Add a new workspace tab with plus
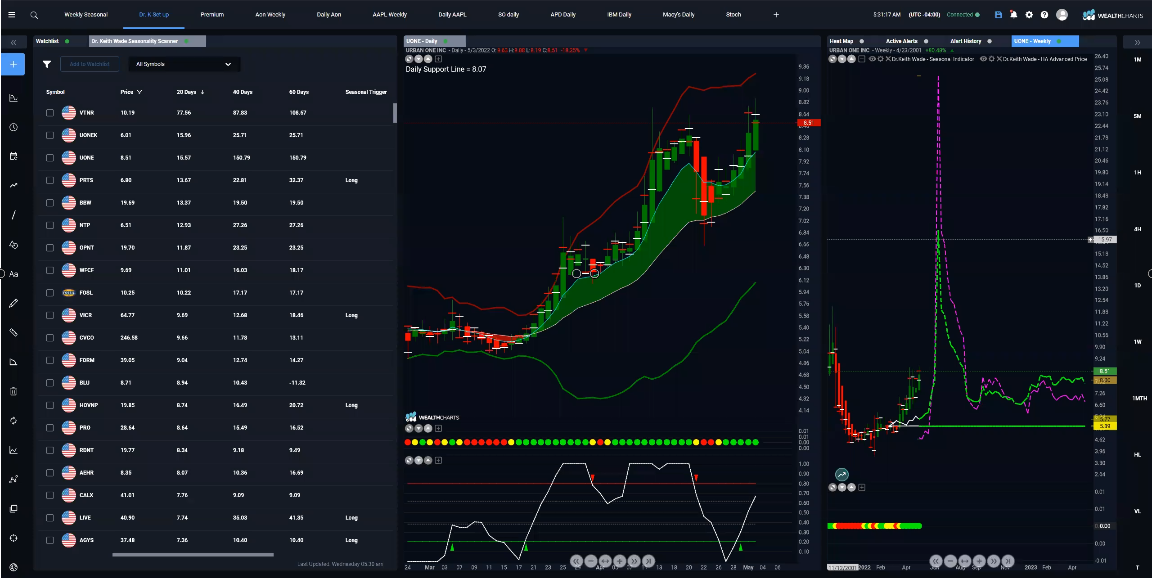The width and height of the screenshot is (1152, 578). pyautogui.click(x=776, y=15)
